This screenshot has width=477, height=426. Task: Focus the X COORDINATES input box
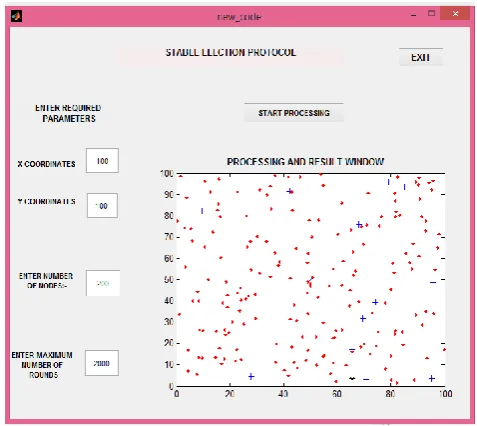(x=102, y=161)
